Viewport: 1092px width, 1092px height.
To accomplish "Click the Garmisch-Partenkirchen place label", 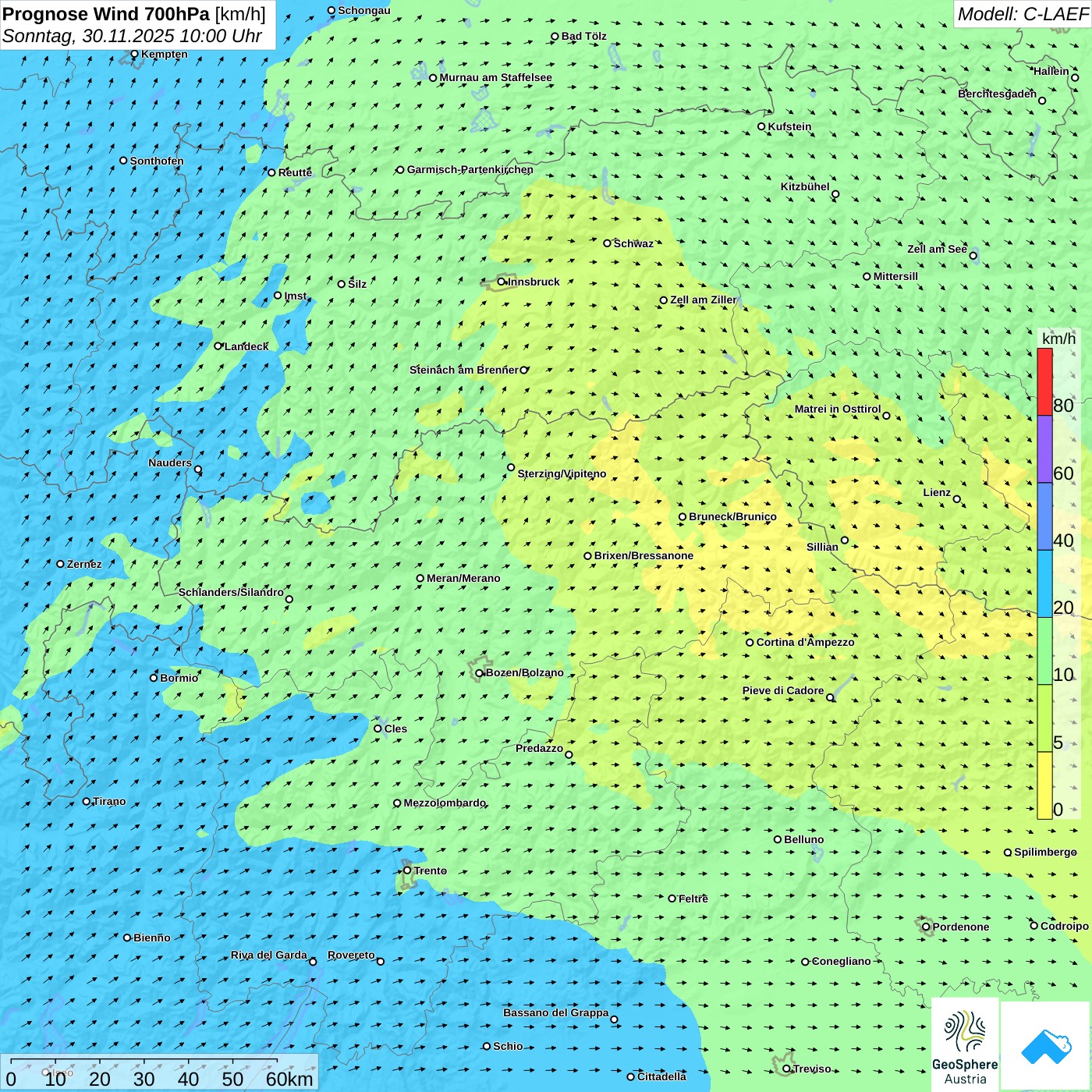I will [470, 170].
